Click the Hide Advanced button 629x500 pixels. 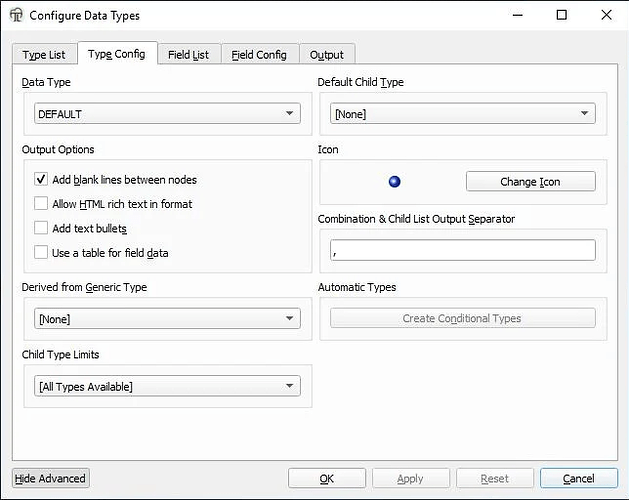51,479
